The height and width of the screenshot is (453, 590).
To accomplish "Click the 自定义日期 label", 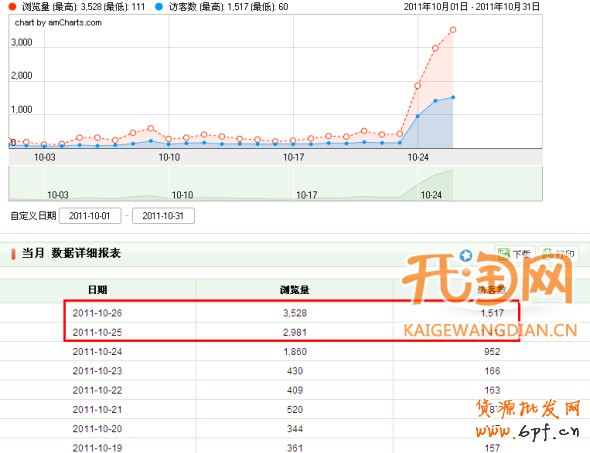I will (x=33, y=216).
